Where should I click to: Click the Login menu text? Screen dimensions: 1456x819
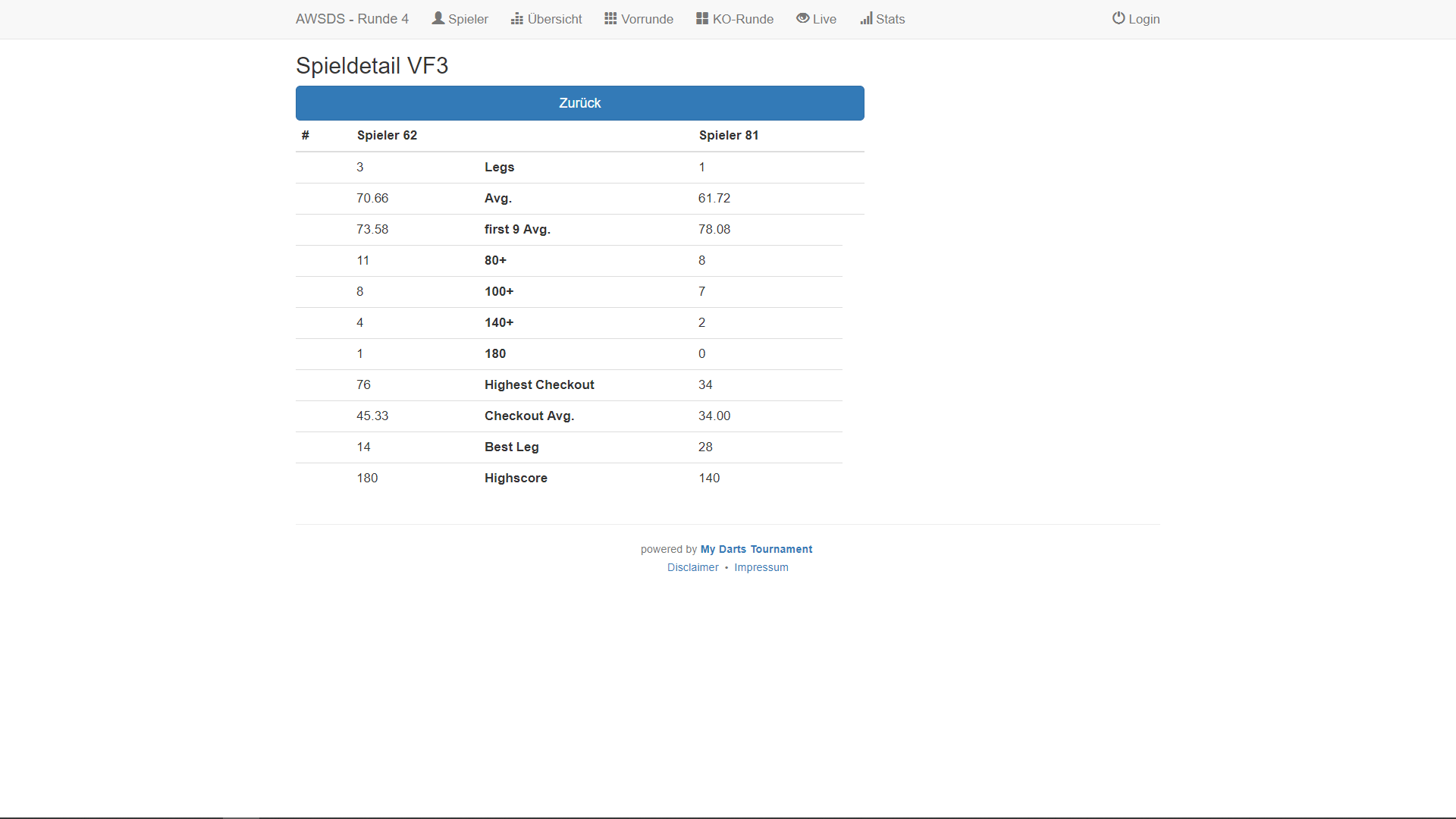pyautogui.click(x=1144, y=19)
